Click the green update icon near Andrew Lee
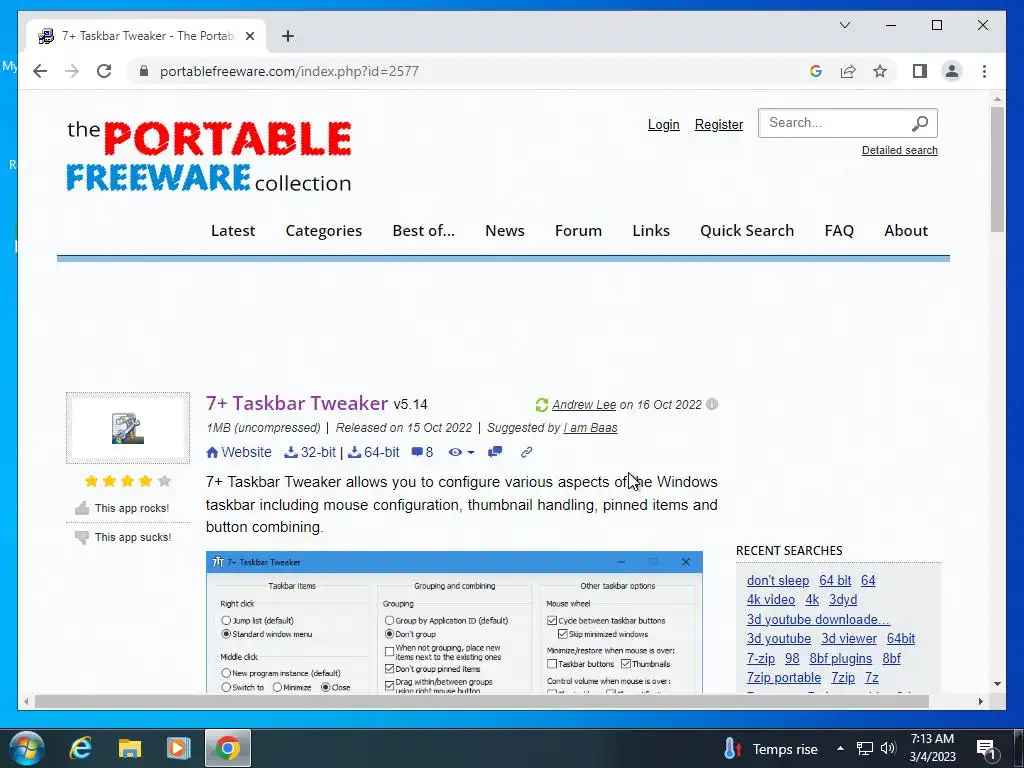The width and height of the screenshot is (1024, 768). coord(541,405)
